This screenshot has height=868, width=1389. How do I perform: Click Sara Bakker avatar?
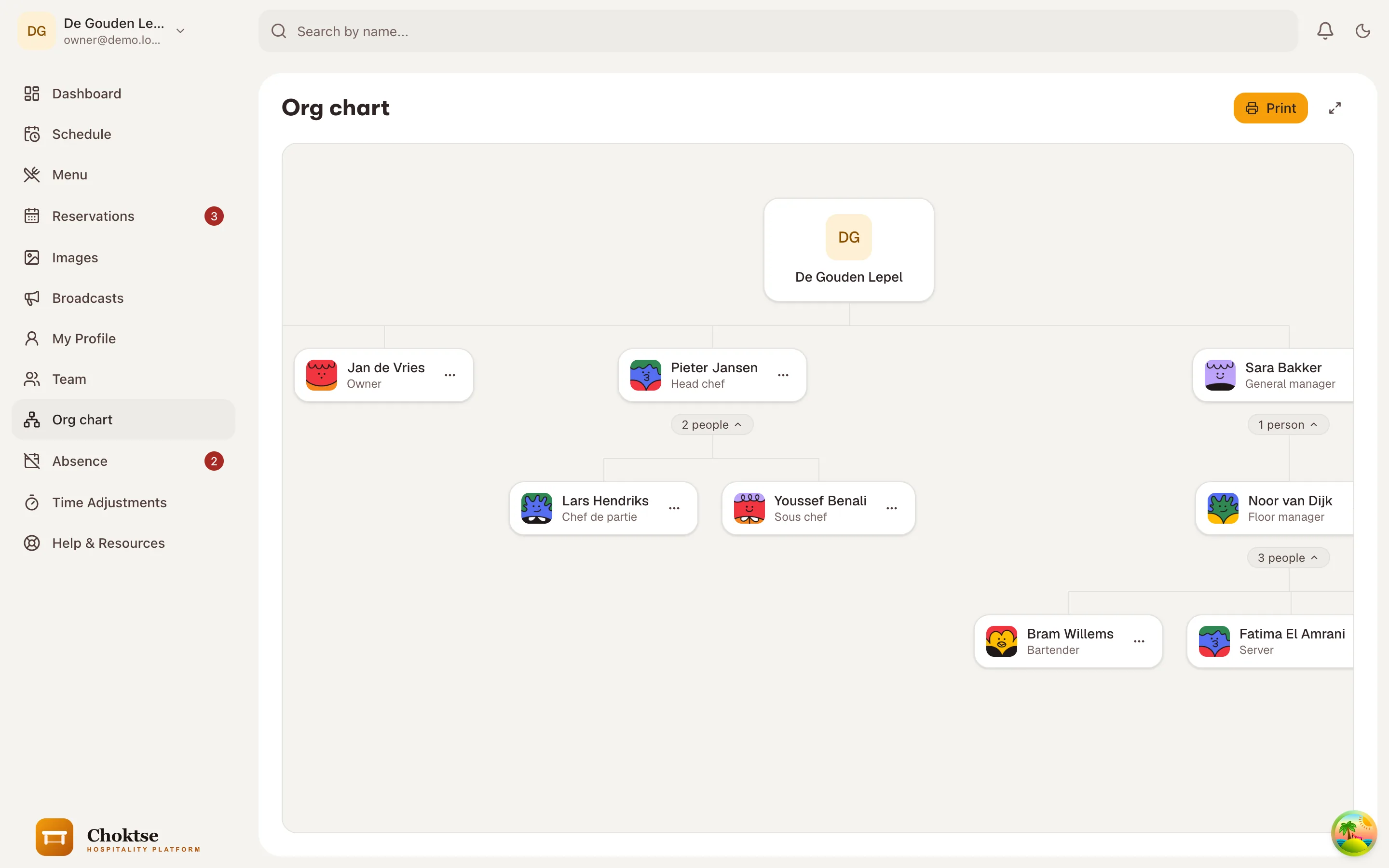(1220, 375)
